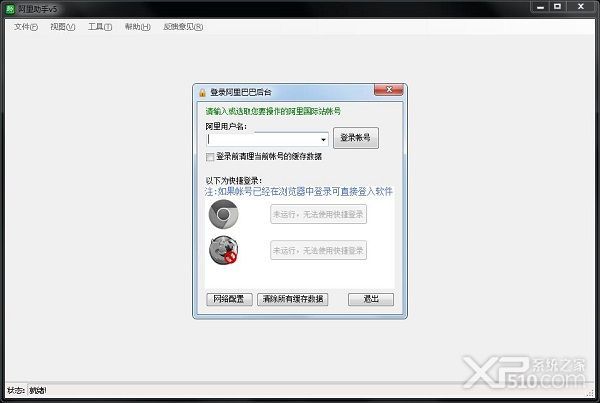
Task: Click the 退出 button
Action: [371, 299]
